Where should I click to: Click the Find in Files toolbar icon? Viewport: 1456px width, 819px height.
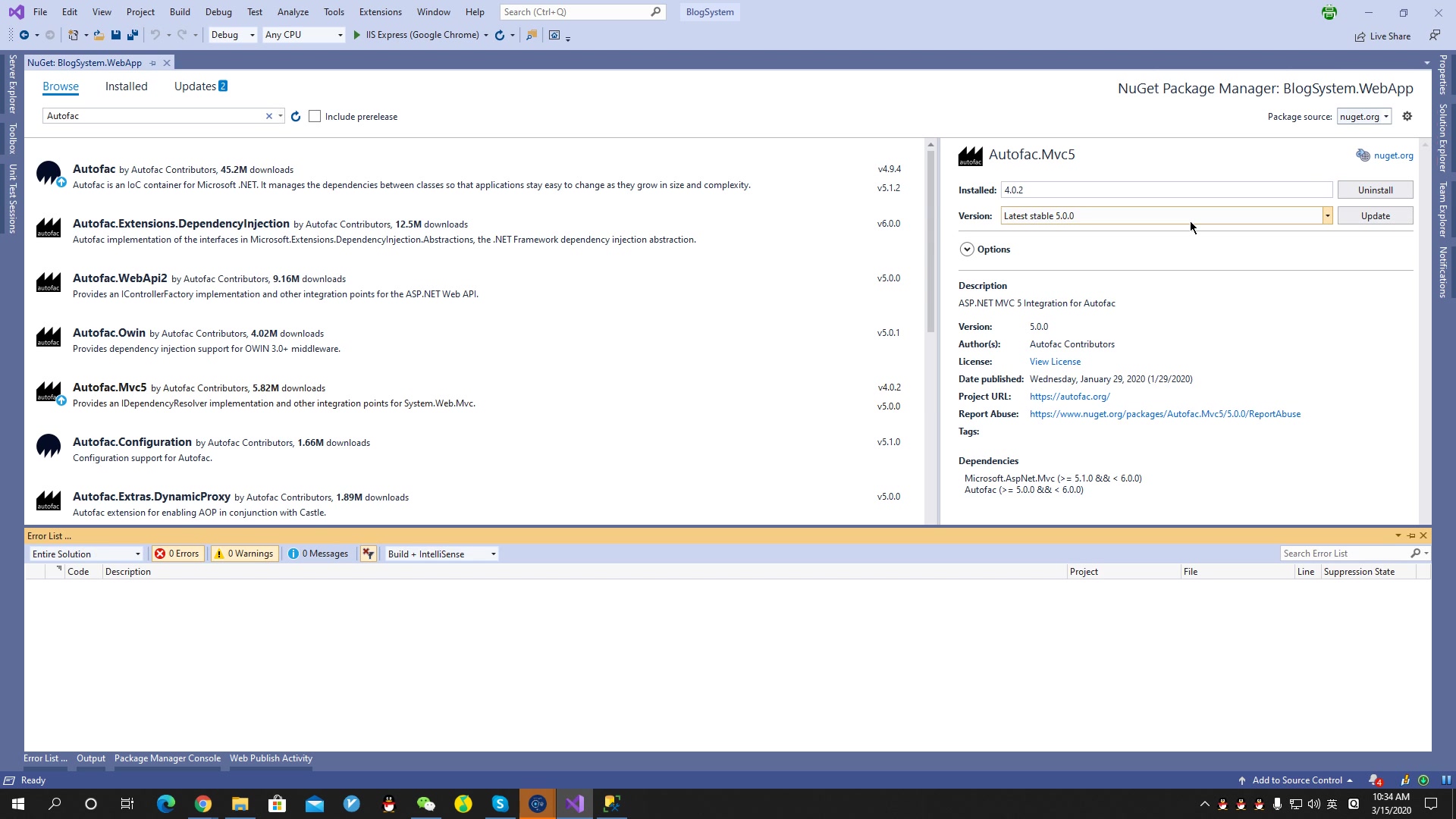tap(532, 35)
